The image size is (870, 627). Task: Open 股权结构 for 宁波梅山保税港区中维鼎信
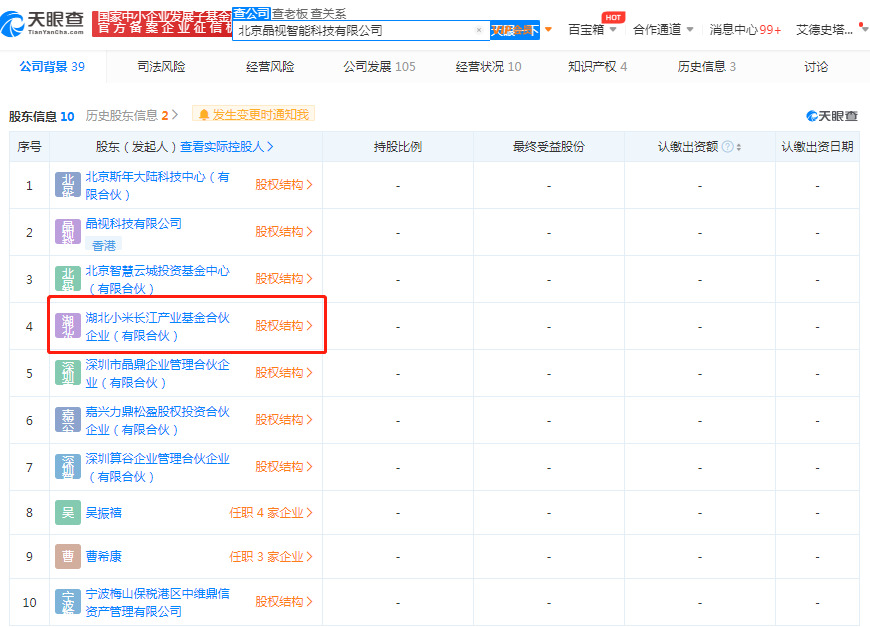284,602
